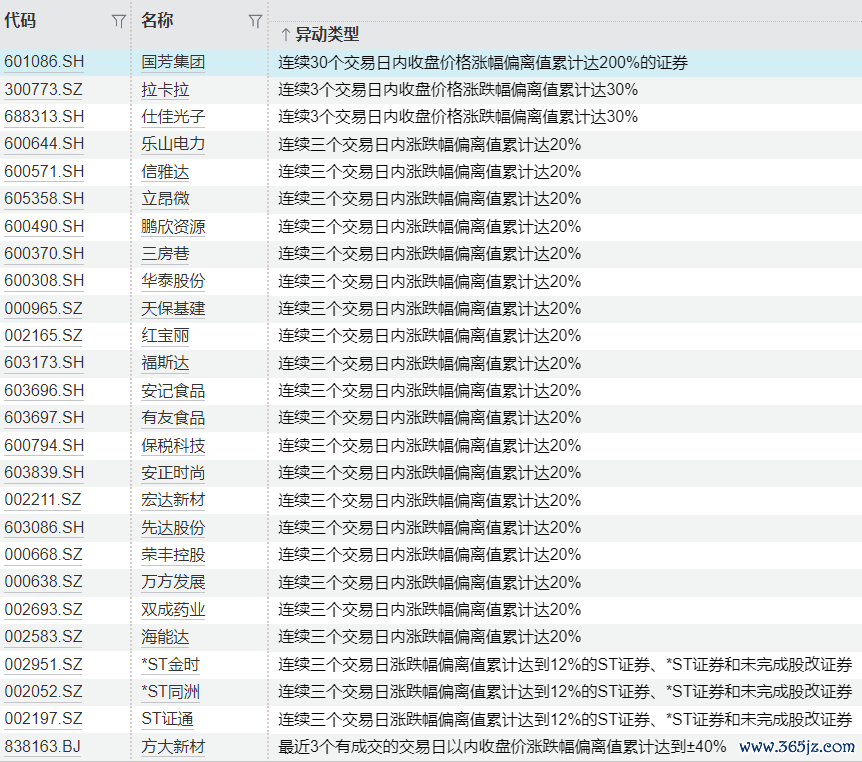The height and width of the screenshot is (762, 862).
Task: Open stock code 002693.SZ
Action: pos(43,609)
